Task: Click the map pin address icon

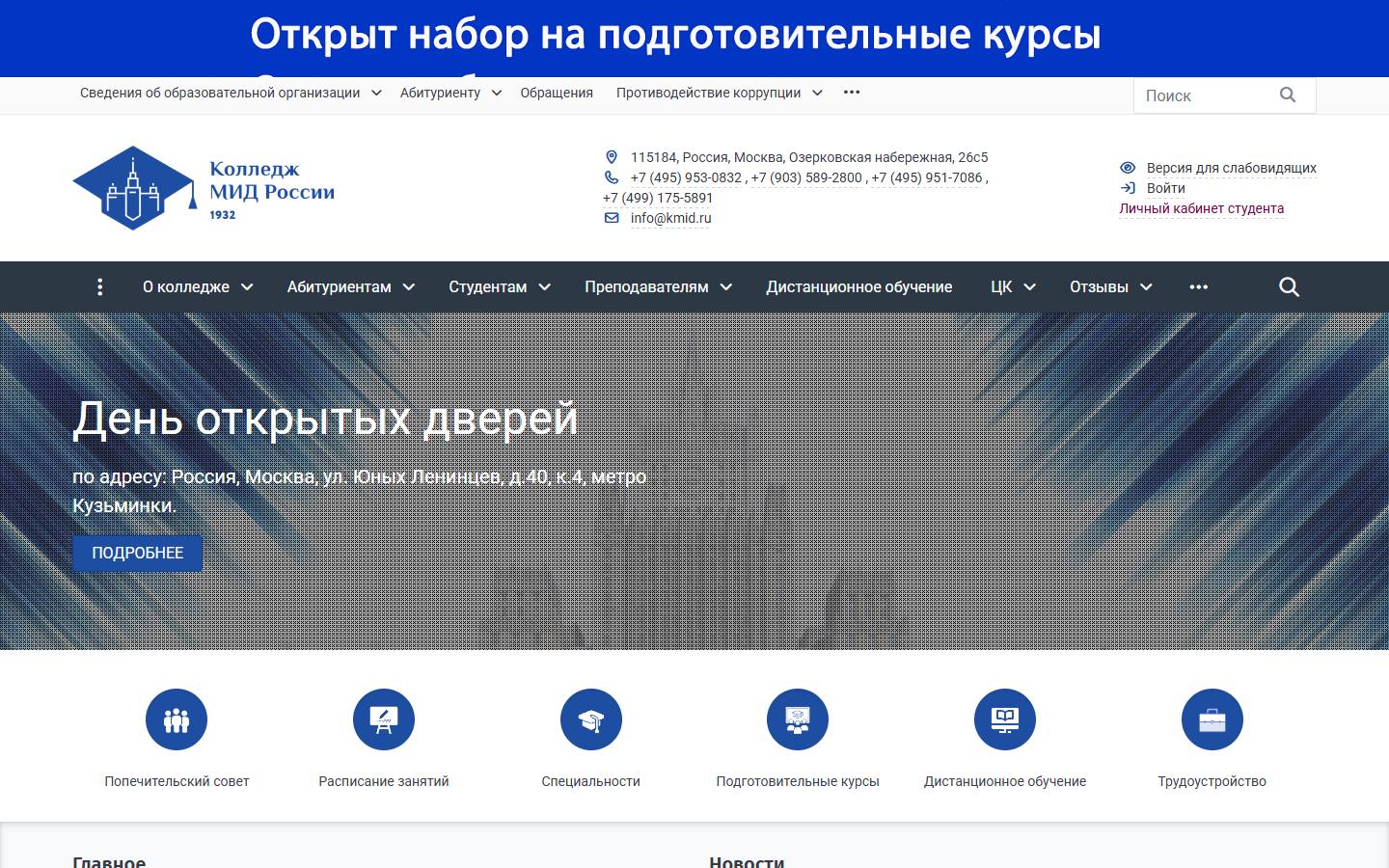Action: coord(612,156)
